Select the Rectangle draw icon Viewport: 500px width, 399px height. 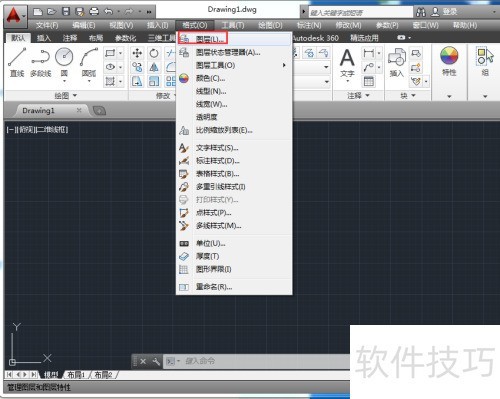coord(110,53)
